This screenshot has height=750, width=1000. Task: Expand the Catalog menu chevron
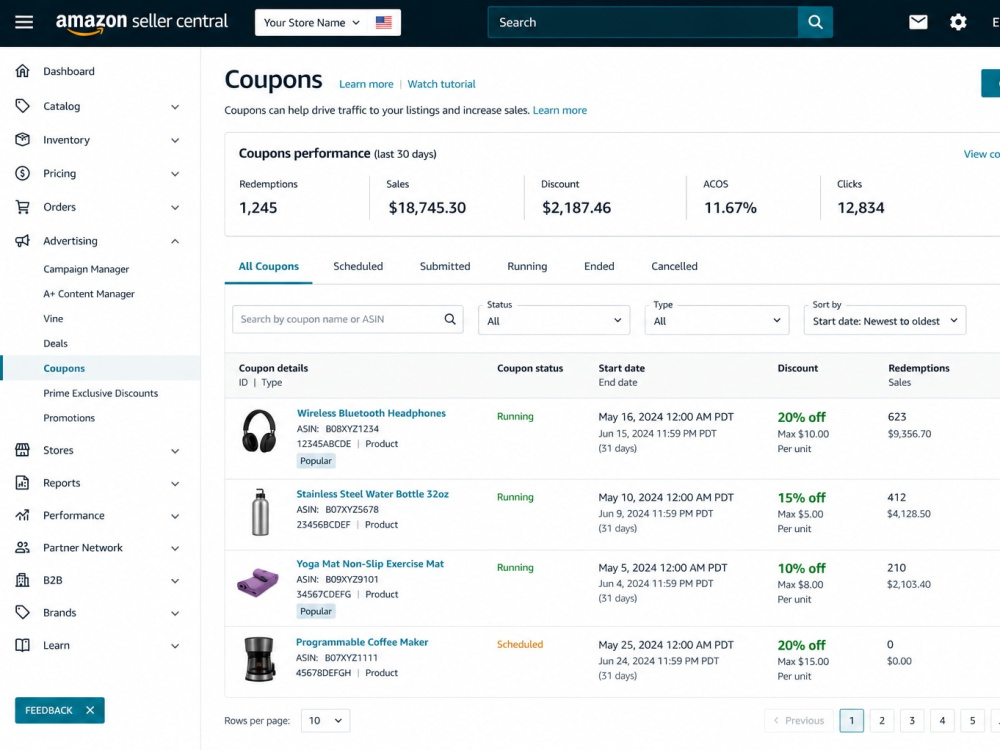[175, 107]
